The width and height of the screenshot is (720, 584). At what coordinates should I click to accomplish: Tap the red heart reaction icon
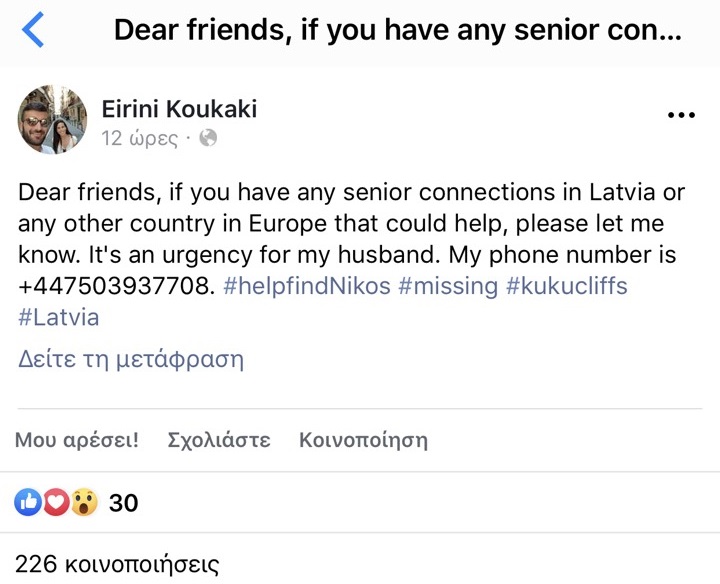coord(56,502)
